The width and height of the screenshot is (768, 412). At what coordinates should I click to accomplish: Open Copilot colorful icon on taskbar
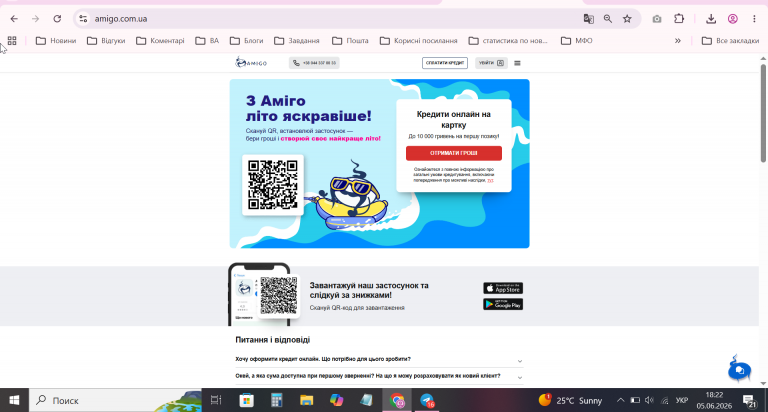[336, 400]
